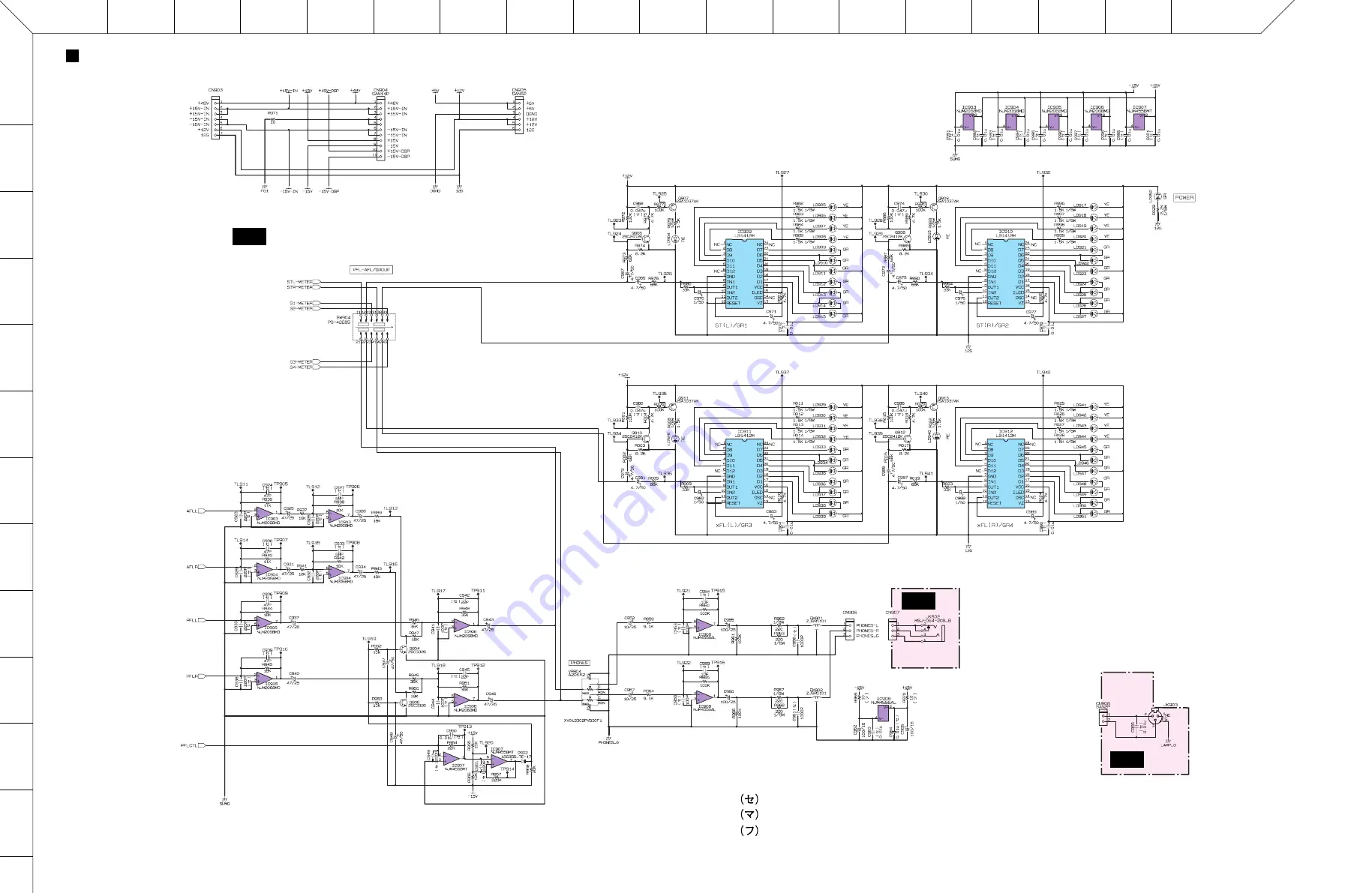Click the G3-METER signal tag
Image resolution: width=1372 pixels, height=893 pixels.
(x=304, y=361)
